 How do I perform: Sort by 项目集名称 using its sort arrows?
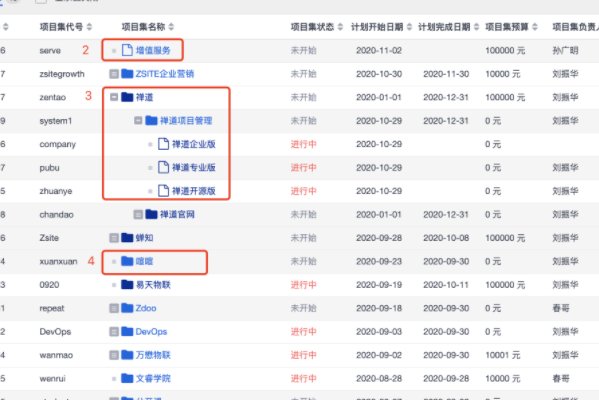click(x=171, y=27)
